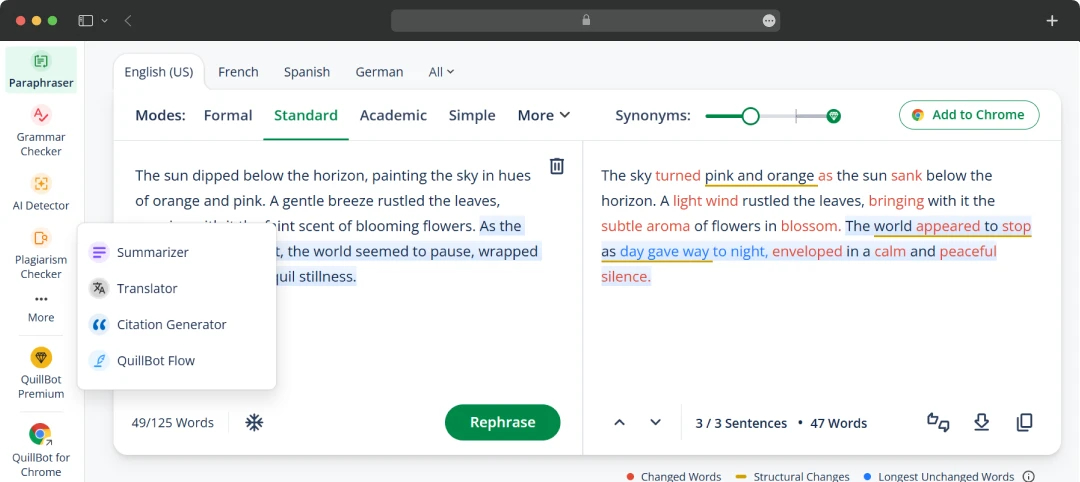Click the phrase 'subtle aroma' in output

(x=645, y=226)
